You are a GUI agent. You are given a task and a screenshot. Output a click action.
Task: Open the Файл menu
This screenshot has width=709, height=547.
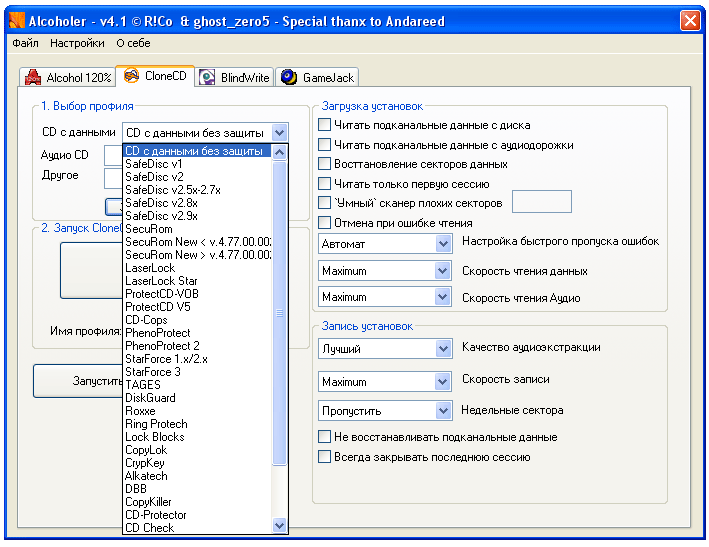coord(25,43)
